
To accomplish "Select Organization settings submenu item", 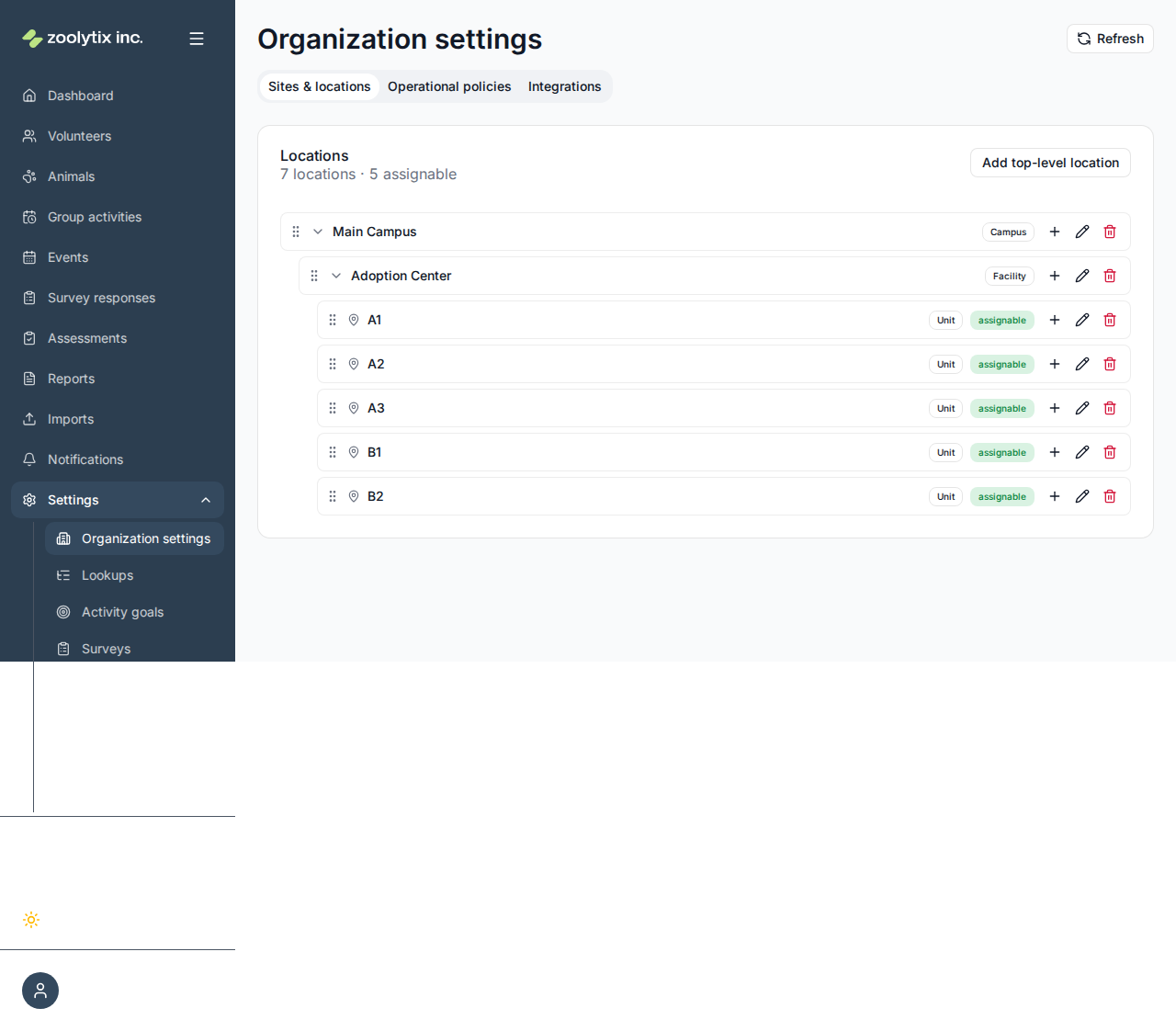I will (x=134, y=538).
